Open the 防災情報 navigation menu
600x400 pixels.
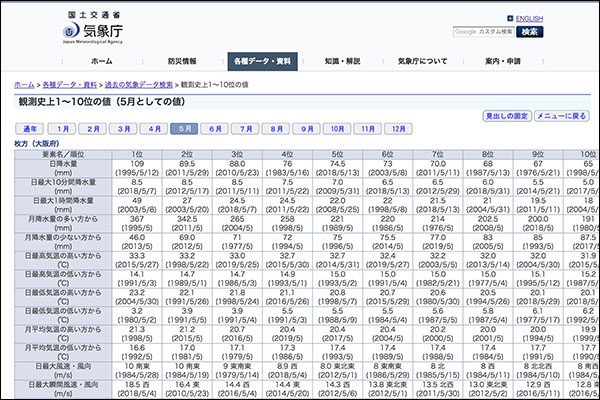click(x=182, y=61)
